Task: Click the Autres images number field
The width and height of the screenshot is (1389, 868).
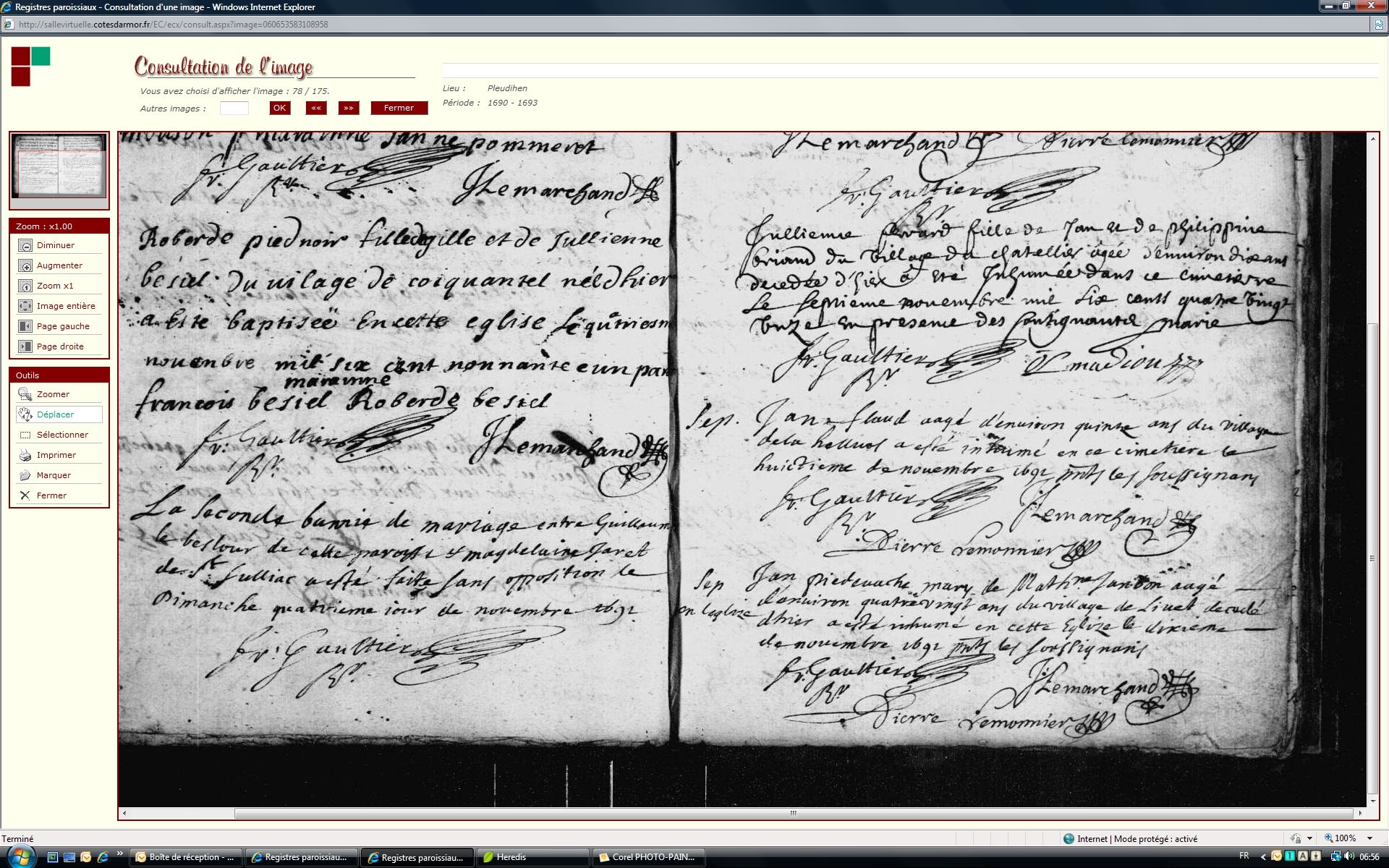Action: (x=234, y=108)
